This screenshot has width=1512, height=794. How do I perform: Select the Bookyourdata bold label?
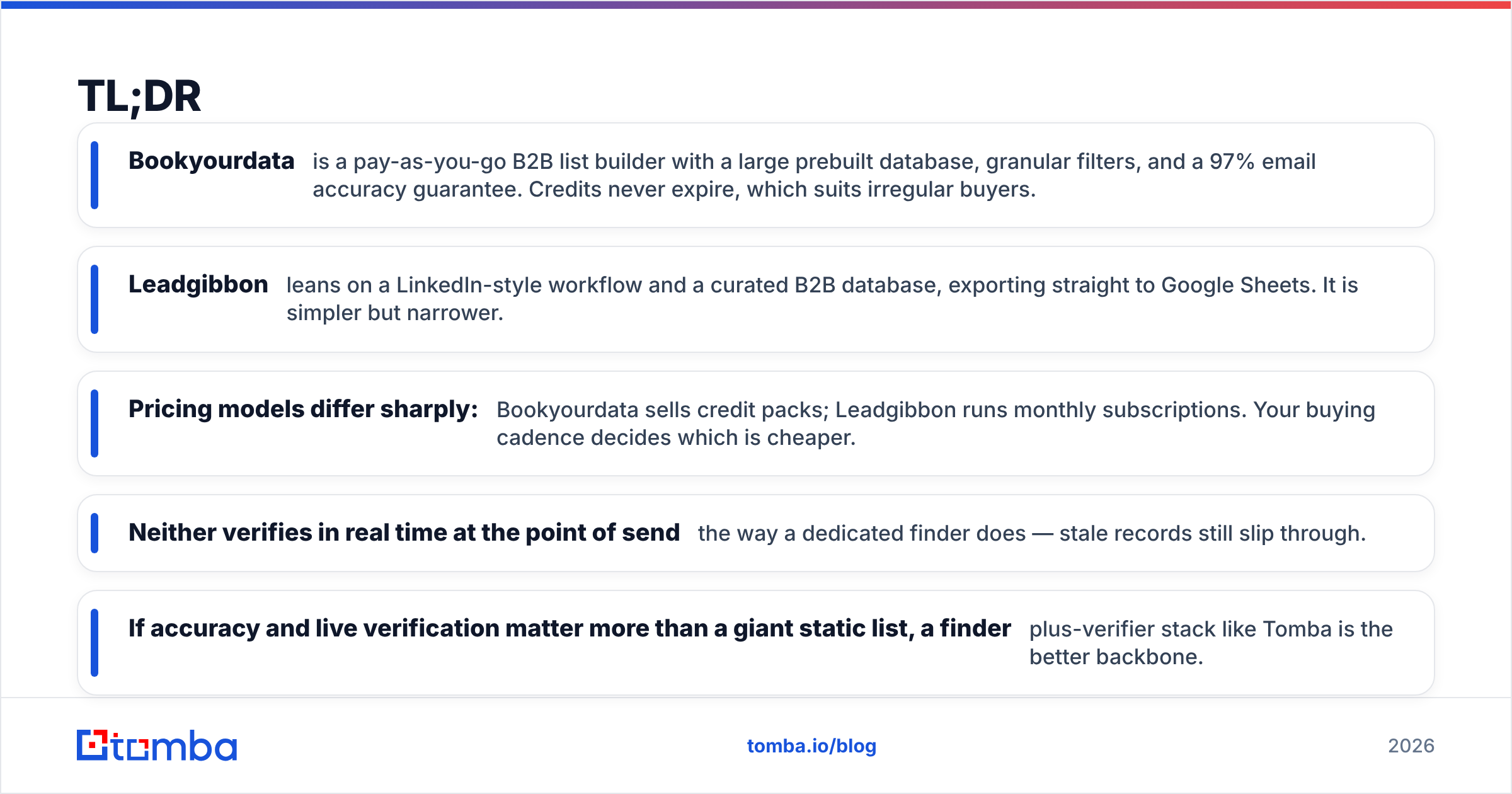coord(212,161)
